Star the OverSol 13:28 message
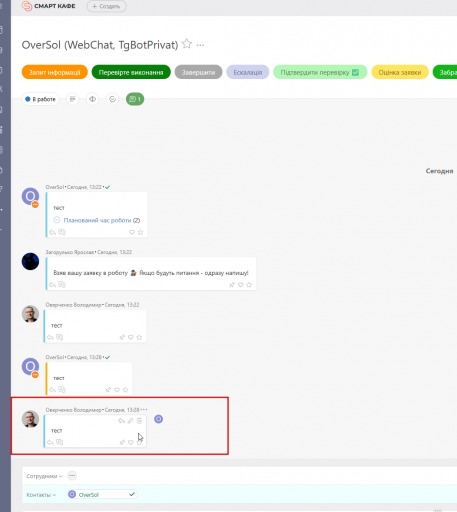 [x=125, y=389]
